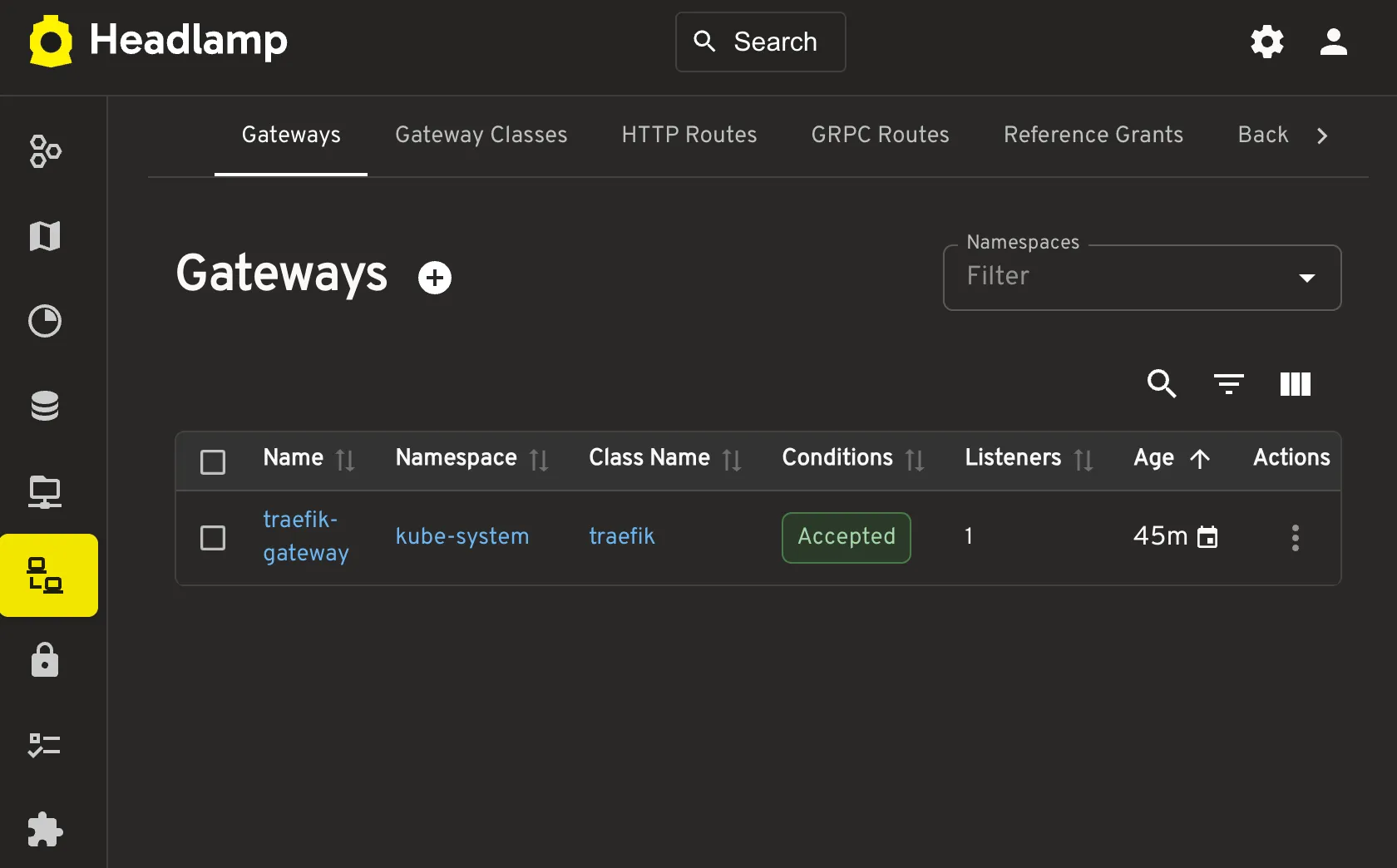Screen dimensions: 1397x868
Task: Sort by Class Name column
Action: point(732,460)
